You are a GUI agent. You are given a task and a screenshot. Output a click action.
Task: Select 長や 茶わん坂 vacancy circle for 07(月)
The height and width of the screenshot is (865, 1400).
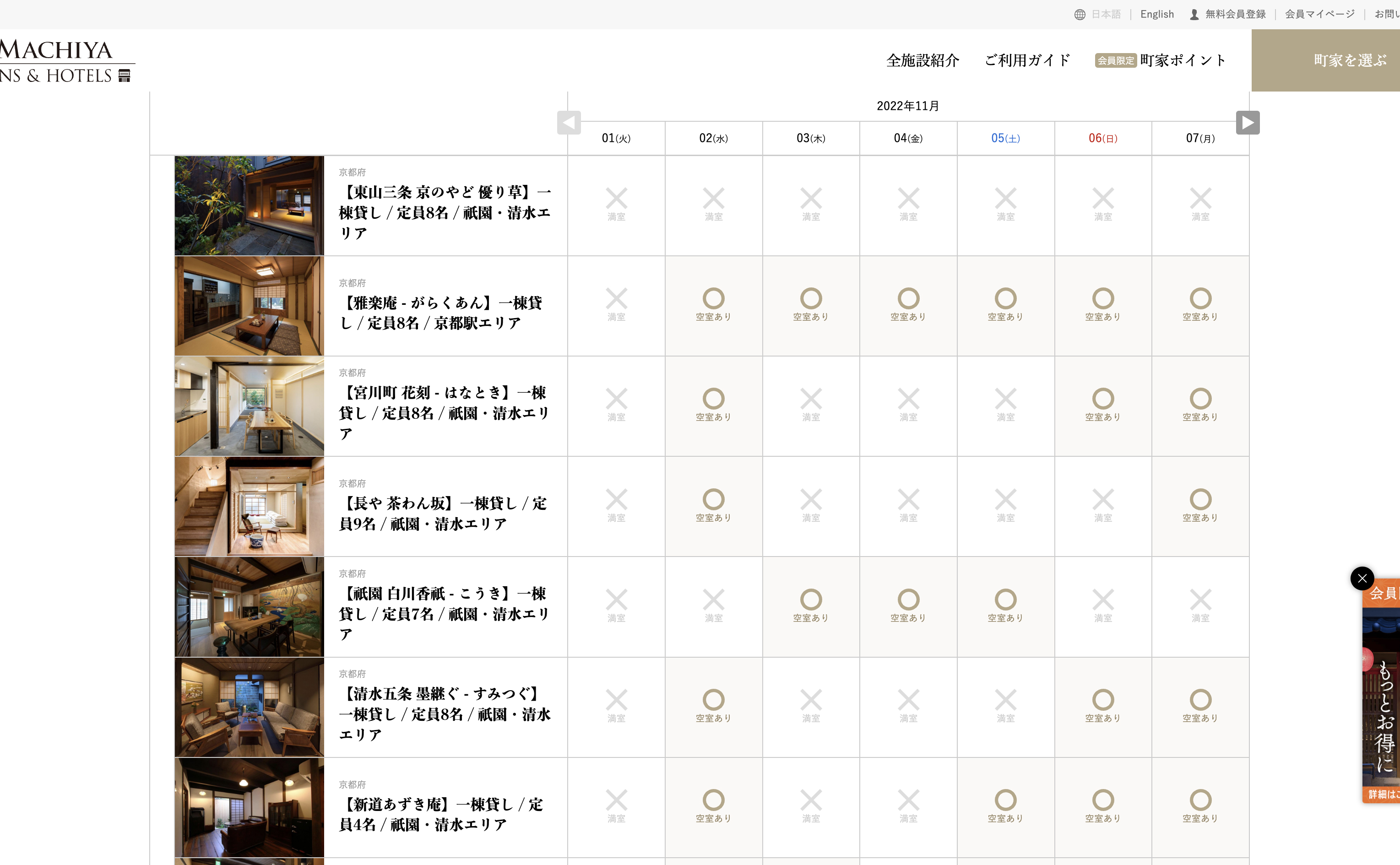tap(1200, 499)
